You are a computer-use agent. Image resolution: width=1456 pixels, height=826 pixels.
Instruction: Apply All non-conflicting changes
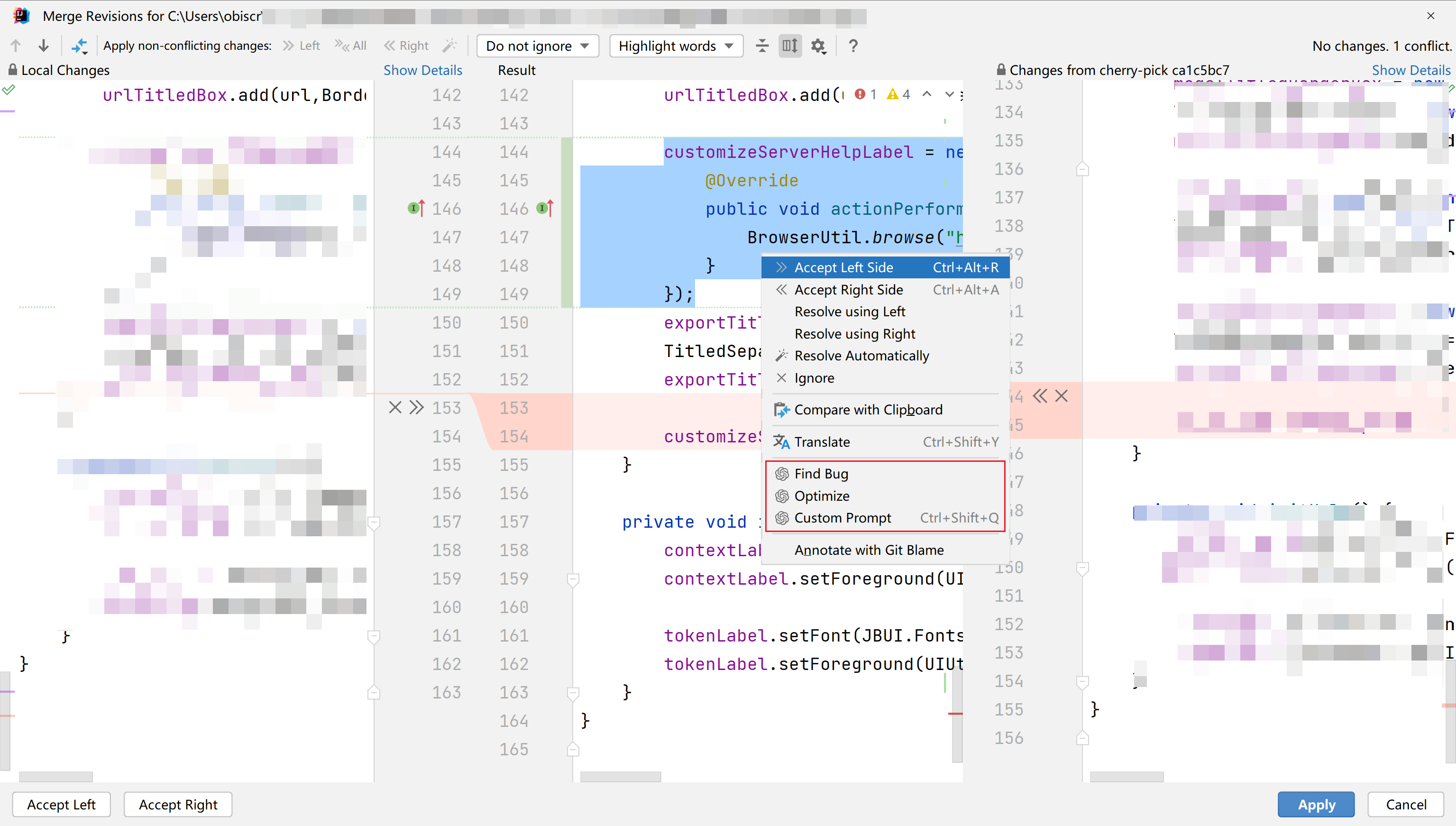[x=350, y=46]
